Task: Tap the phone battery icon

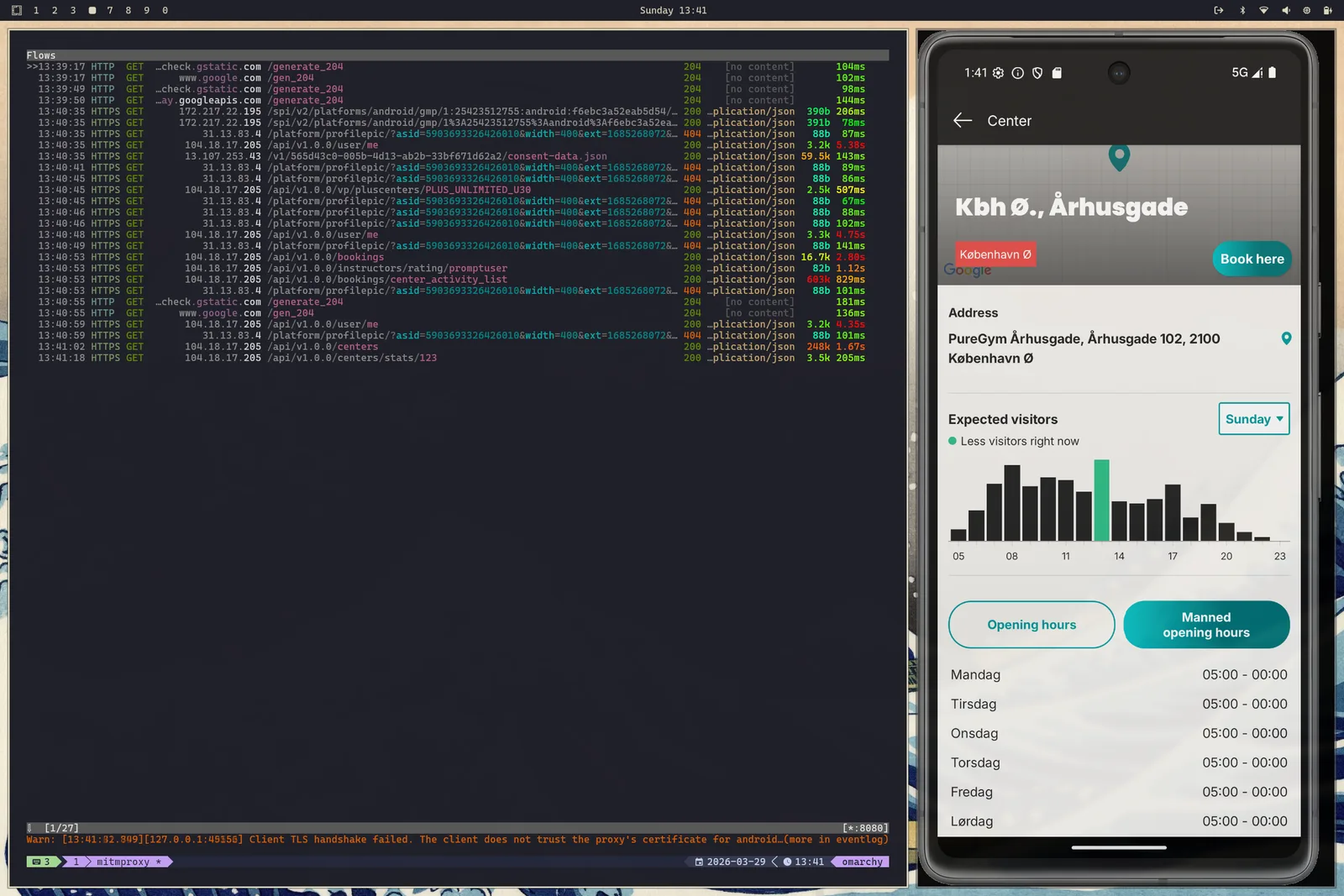Action: (1272, 73)
